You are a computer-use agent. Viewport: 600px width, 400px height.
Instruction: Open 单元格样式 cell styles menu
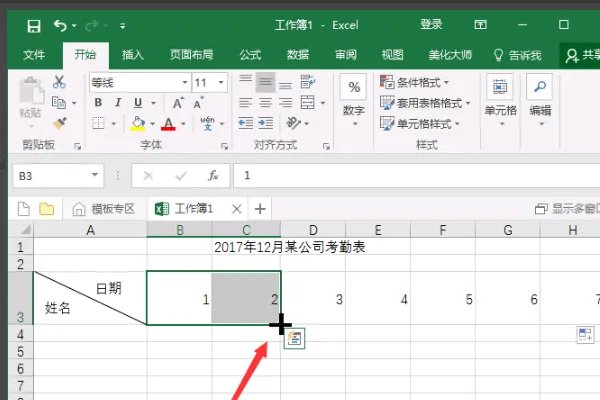coord(420,124)
